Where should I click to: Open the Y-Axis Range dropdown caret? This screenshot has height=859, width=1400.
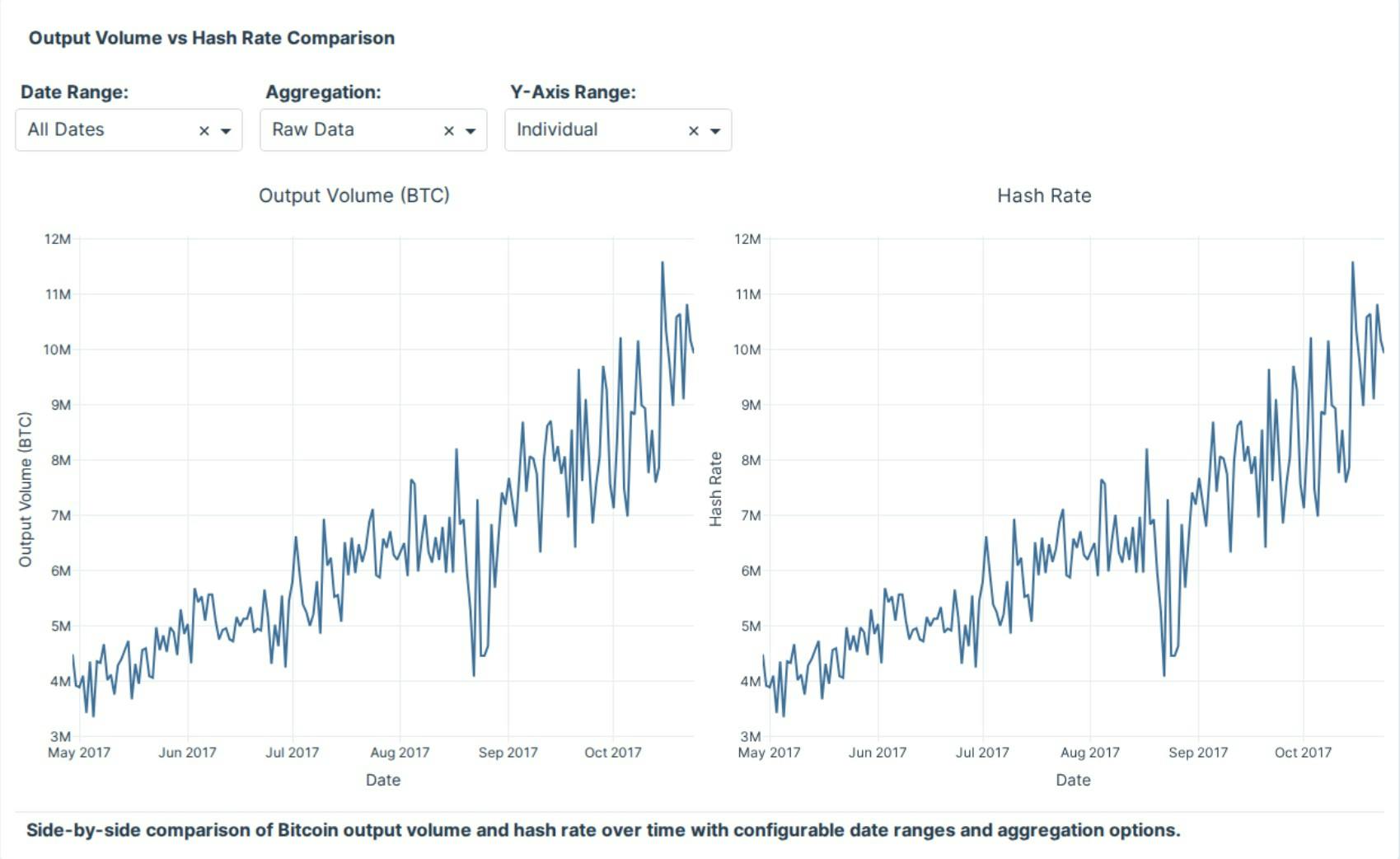coord(715,129)
